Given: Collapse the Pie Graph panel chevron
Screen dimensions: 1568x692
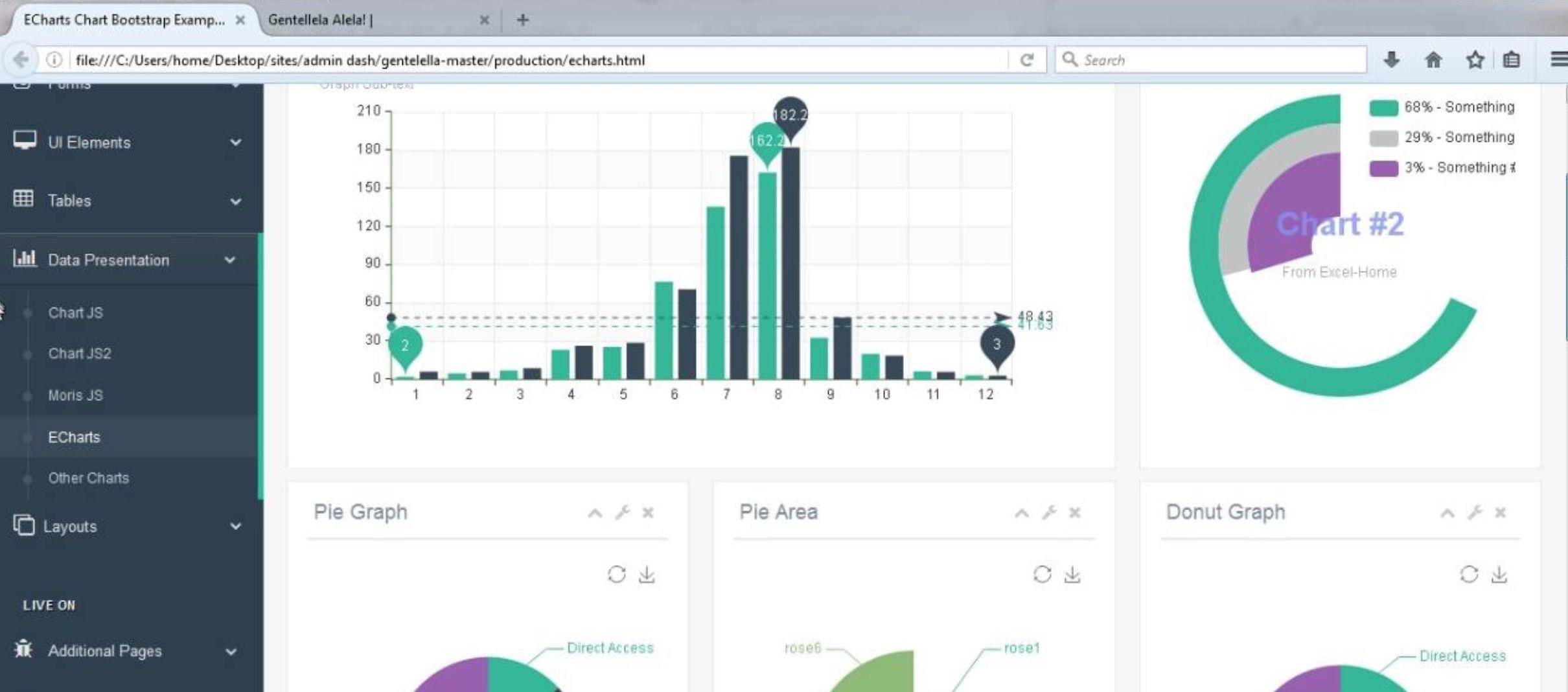Looking at the screenshot, I should (x=595, y=514).
